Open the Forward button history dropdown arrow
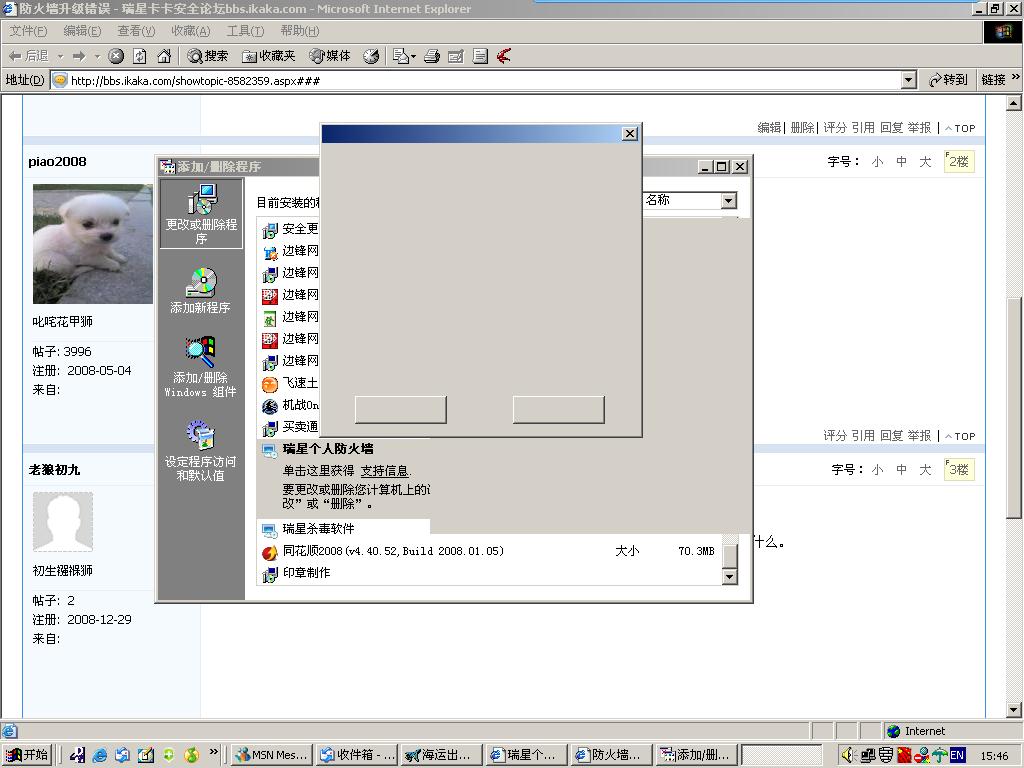Viewport: 1024px width, 768px height. (x=97, y=56)
